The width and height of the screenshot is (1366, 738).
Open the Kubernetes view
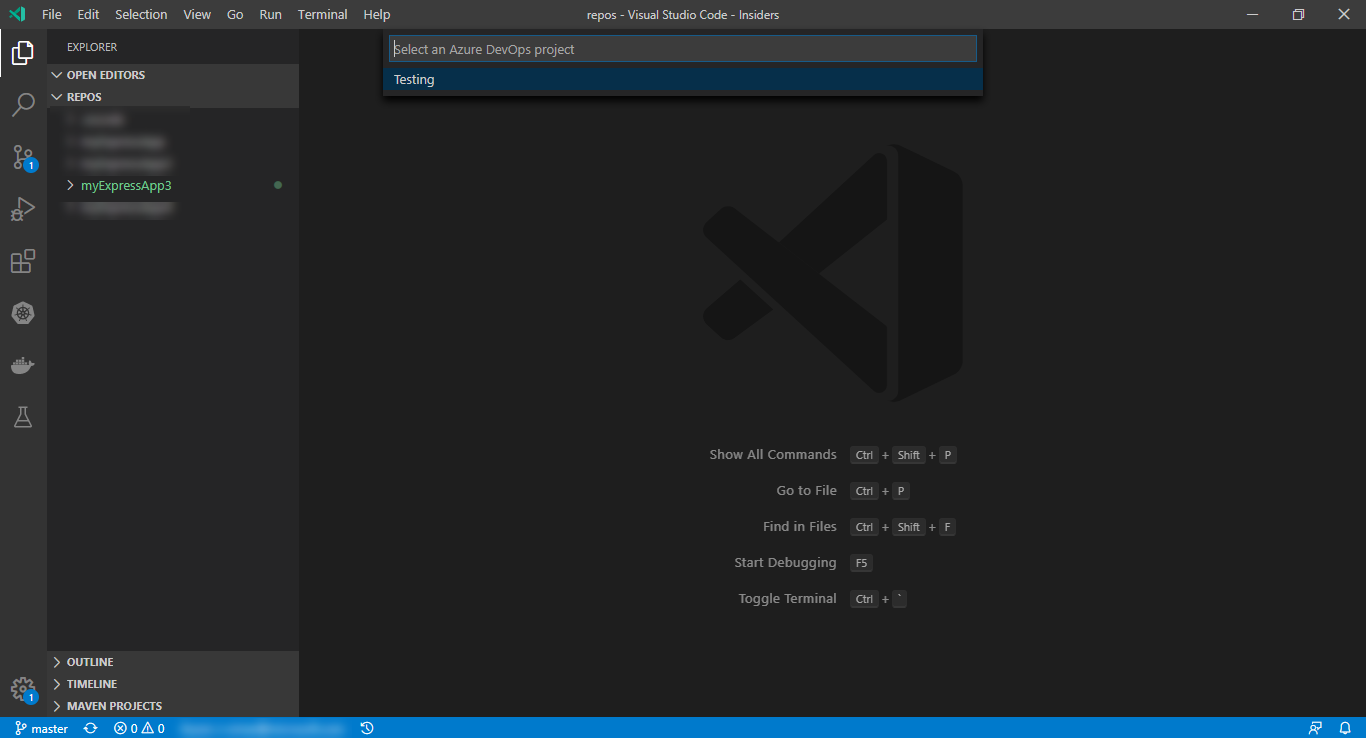pyautogui.click(x=23, y=313)
